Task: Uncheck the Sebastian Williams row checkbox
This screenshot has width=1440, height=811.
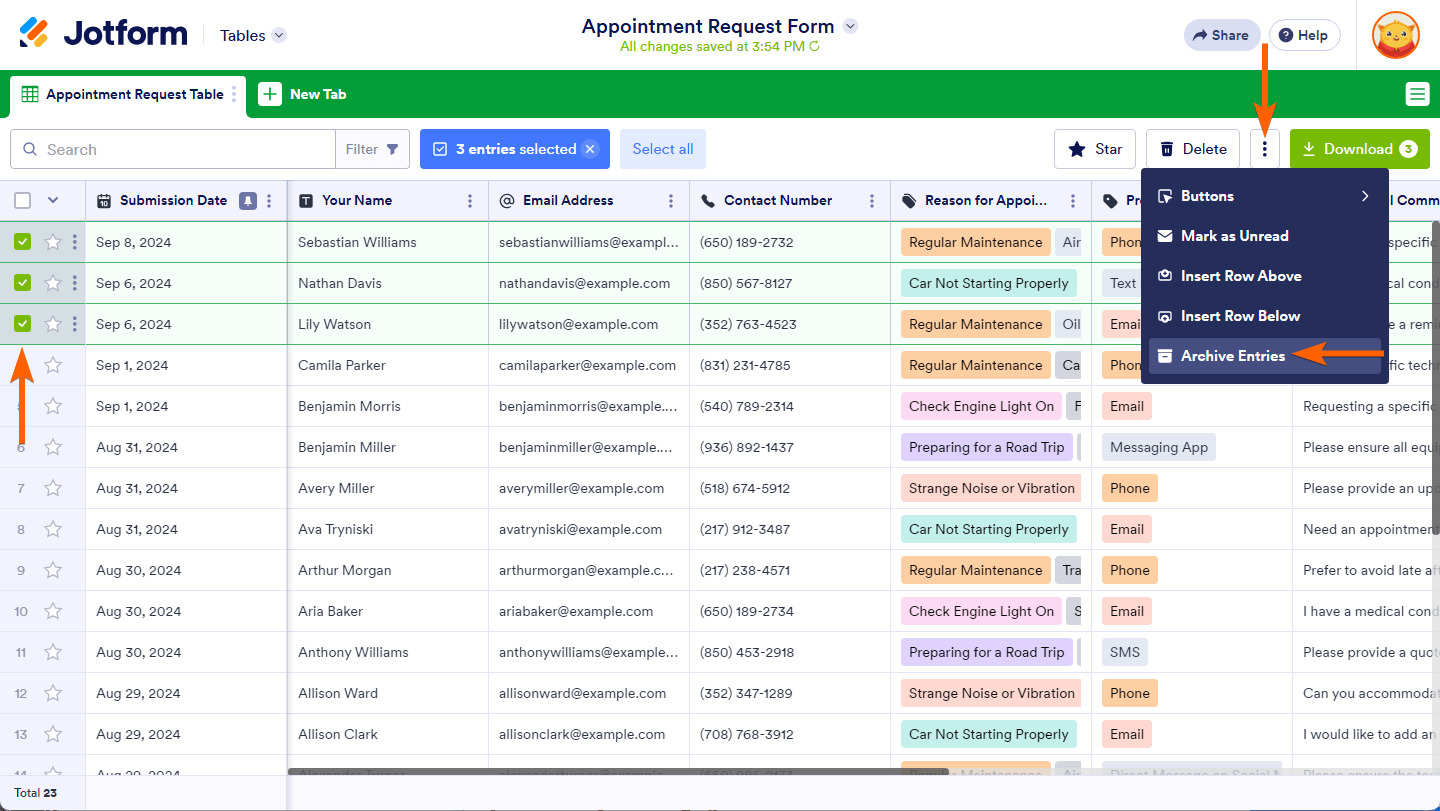Action: [x=23, y=242]
